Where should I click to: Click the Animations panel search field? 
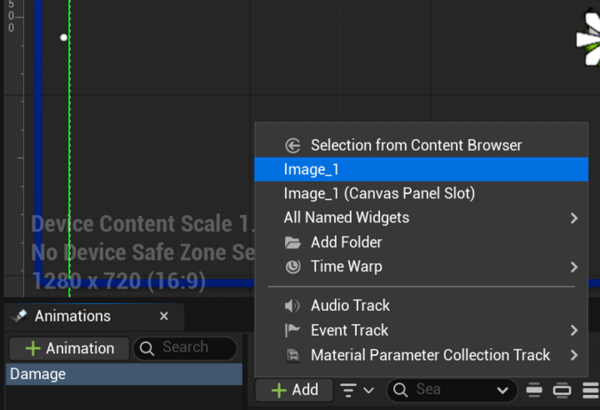[186, 348]
